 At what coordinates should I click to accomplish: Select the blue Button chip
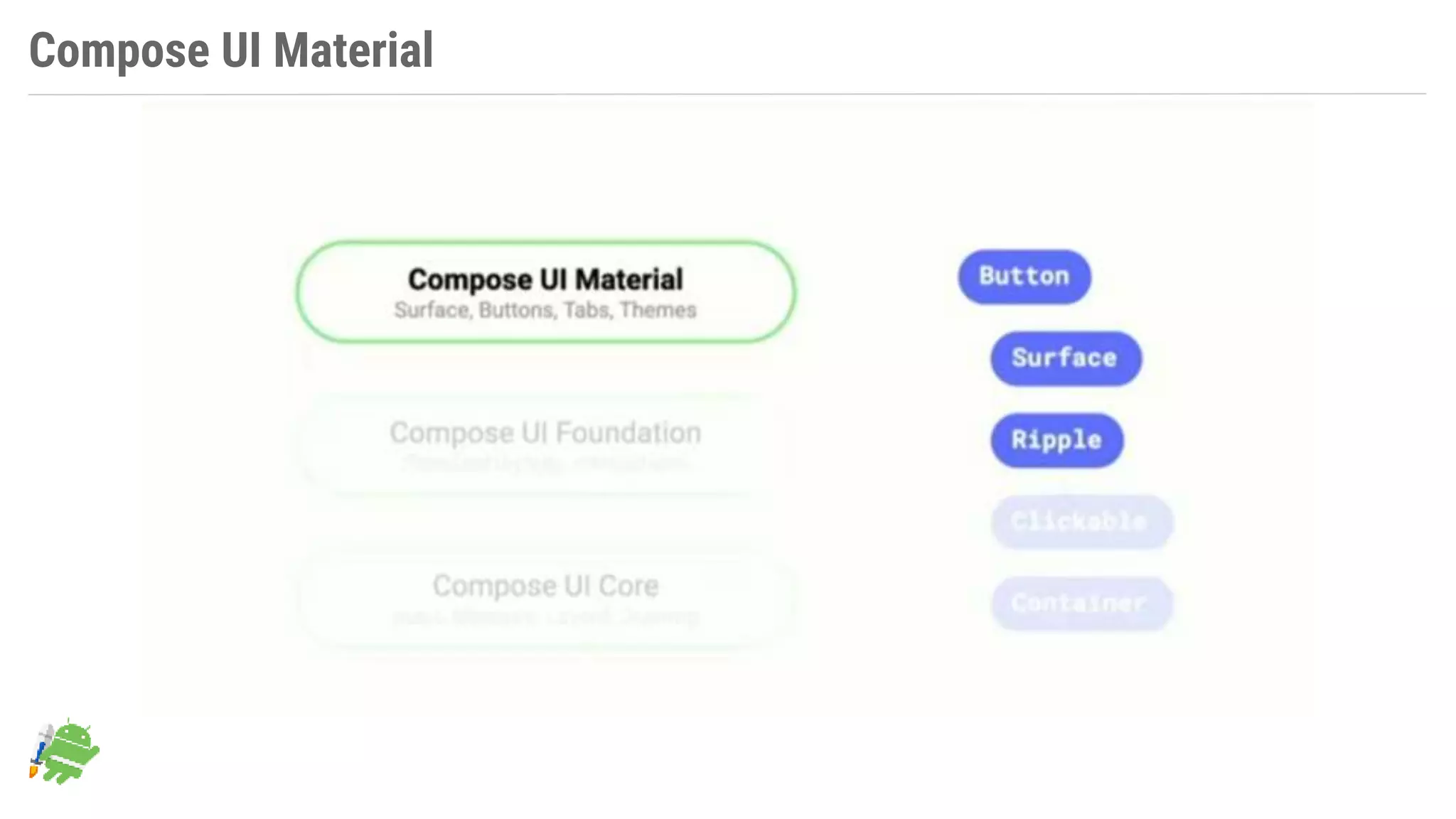click(1024, 277)
